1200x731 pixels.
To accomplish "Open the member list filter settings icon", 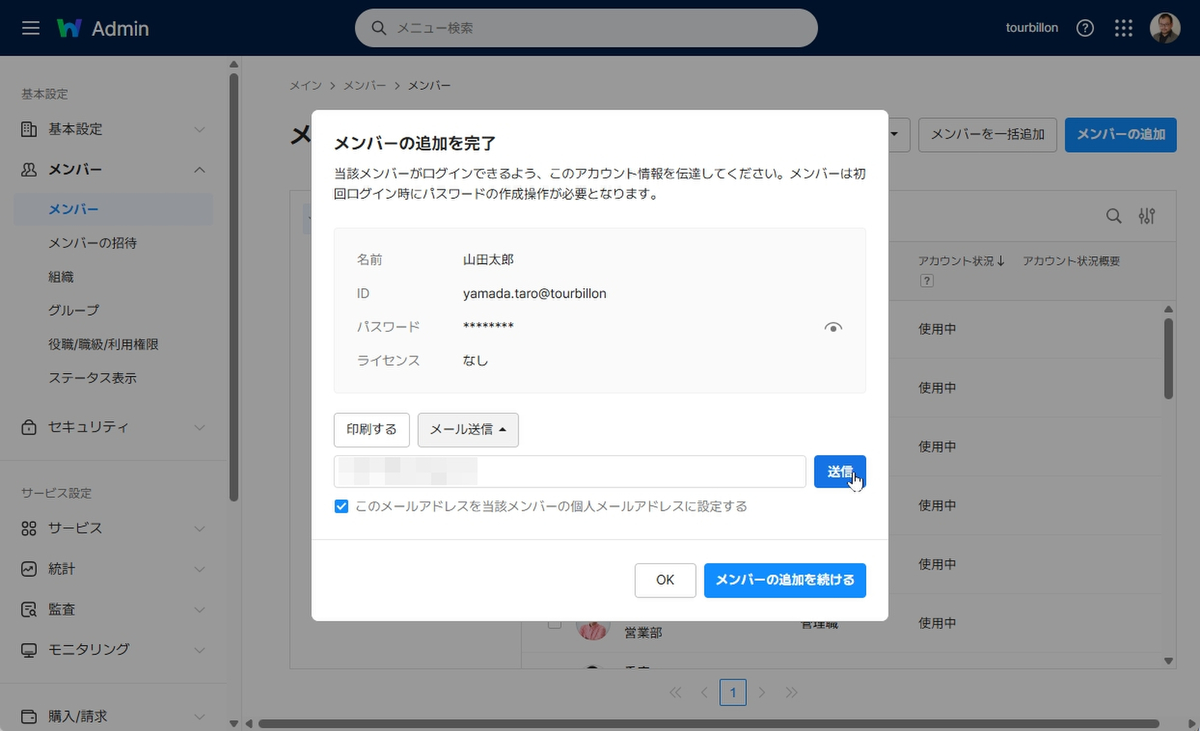I will point(1147,216).
